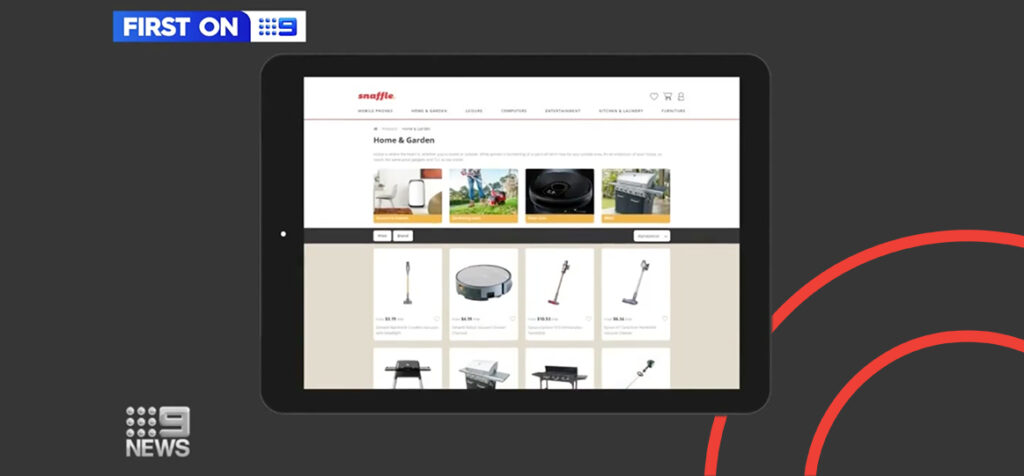Open the Brand filter
The height and width of the screenshot is (476, 1024).
click(402, 236)
